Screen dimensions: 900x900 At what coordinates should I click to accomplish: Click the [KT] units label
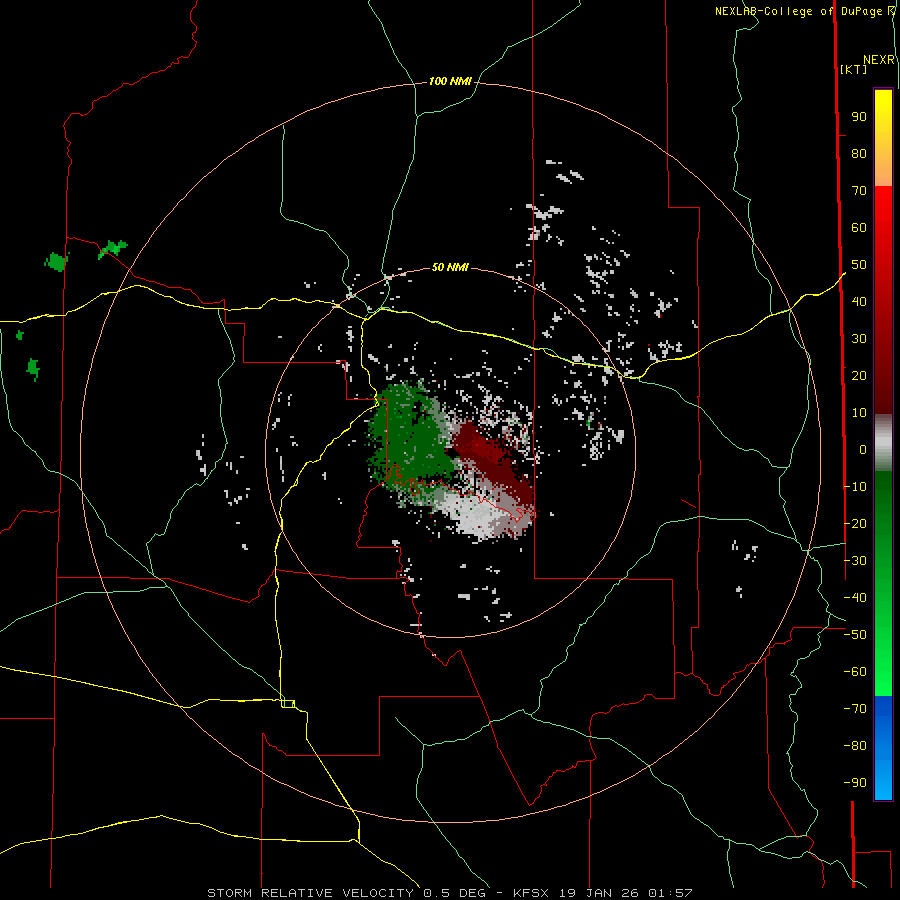(853, 69)
